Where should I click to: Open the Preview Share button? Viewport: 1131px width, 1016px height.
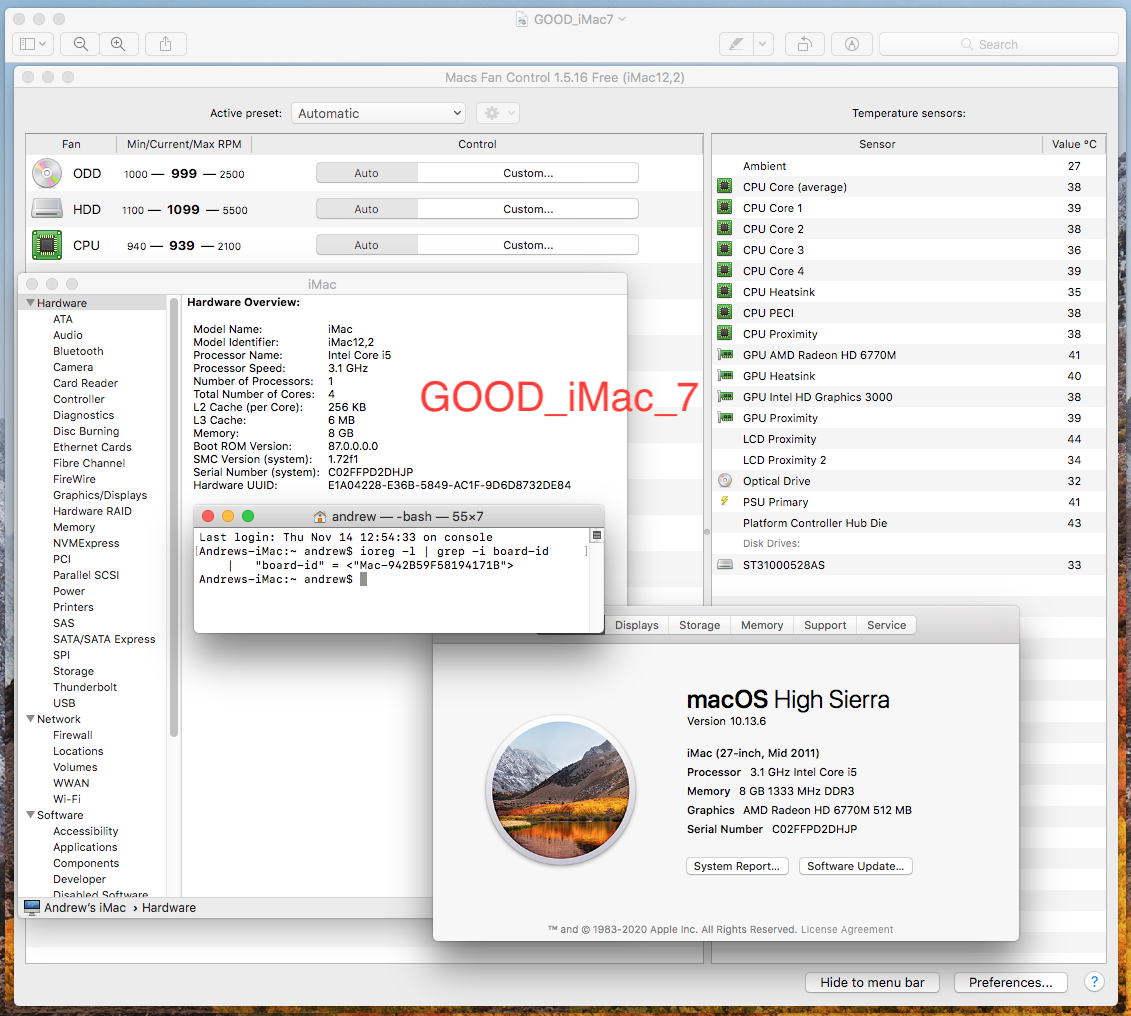(x=166, y=44)
